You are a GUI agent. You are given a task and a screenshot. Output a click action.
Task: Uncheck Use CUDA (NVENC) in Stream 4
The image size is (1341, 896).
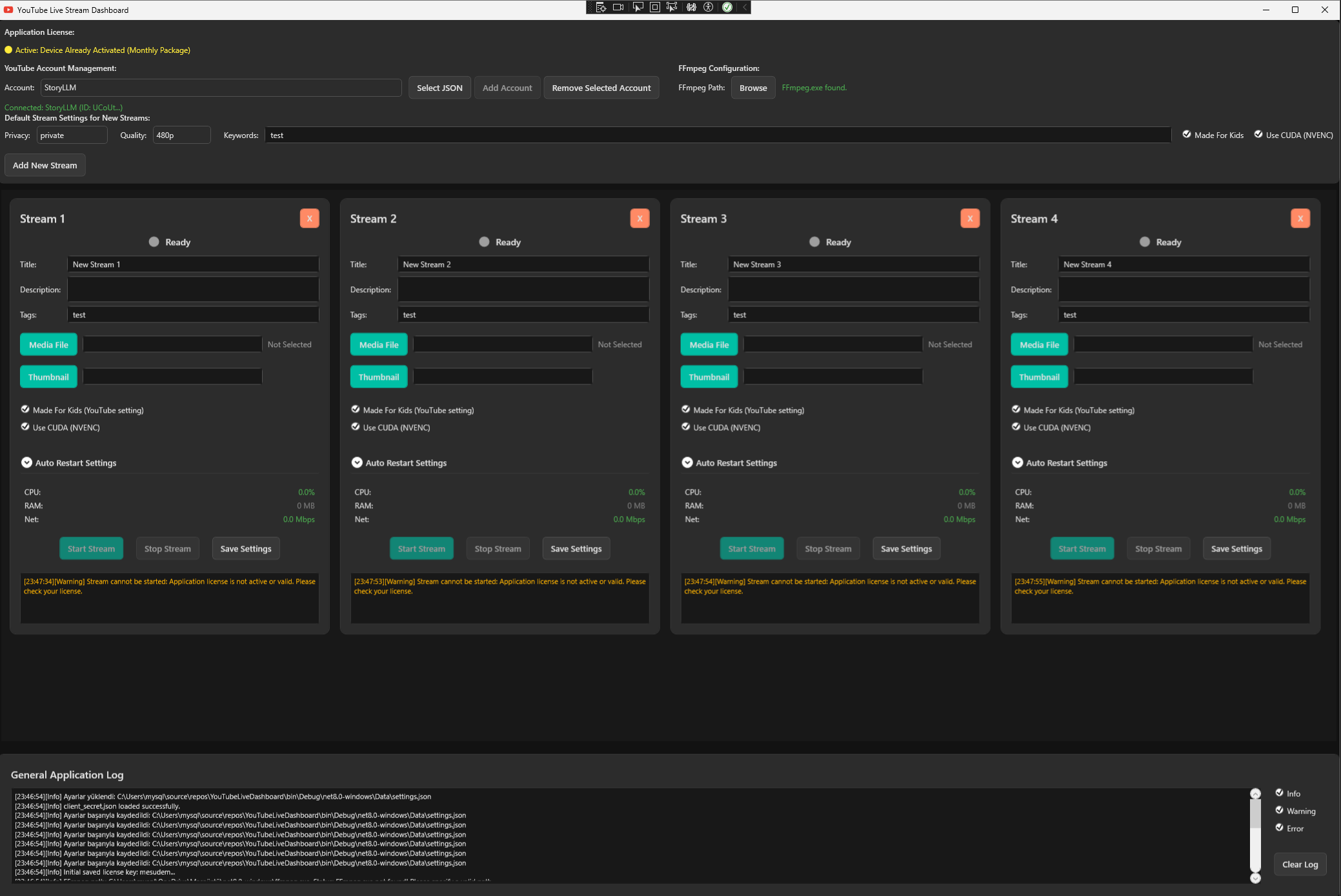pos(1016,426)
